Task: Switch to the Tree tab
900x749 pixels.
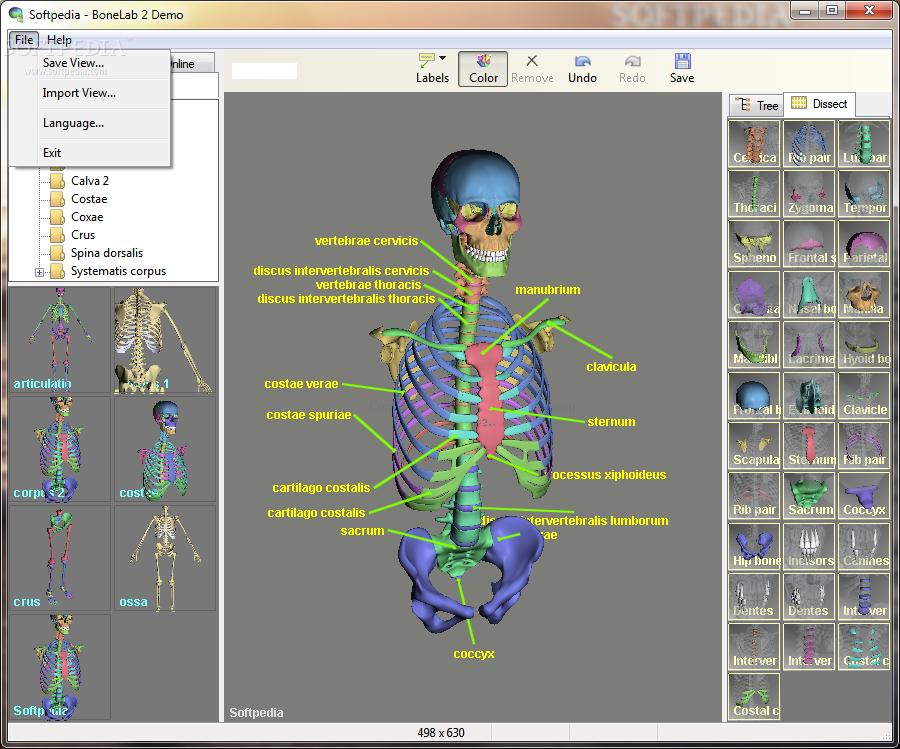Action: (757, 105)
